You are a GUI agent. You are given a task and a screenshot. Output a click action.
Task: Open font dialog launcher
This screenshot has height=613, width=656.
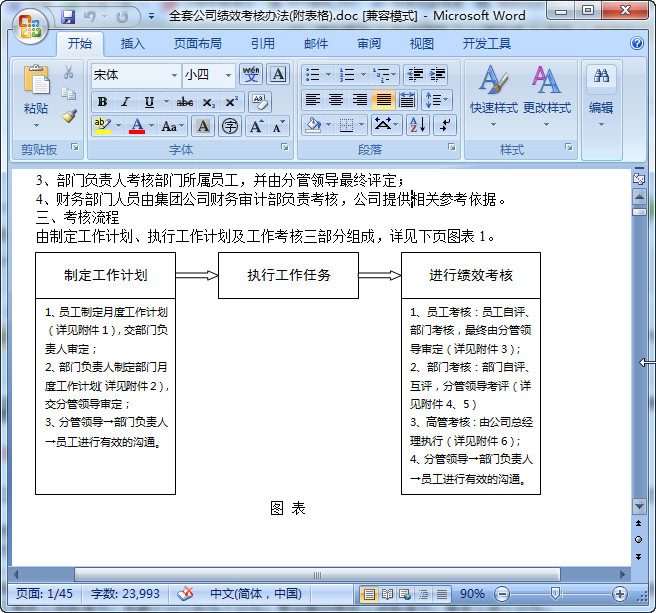coord(285,147)
